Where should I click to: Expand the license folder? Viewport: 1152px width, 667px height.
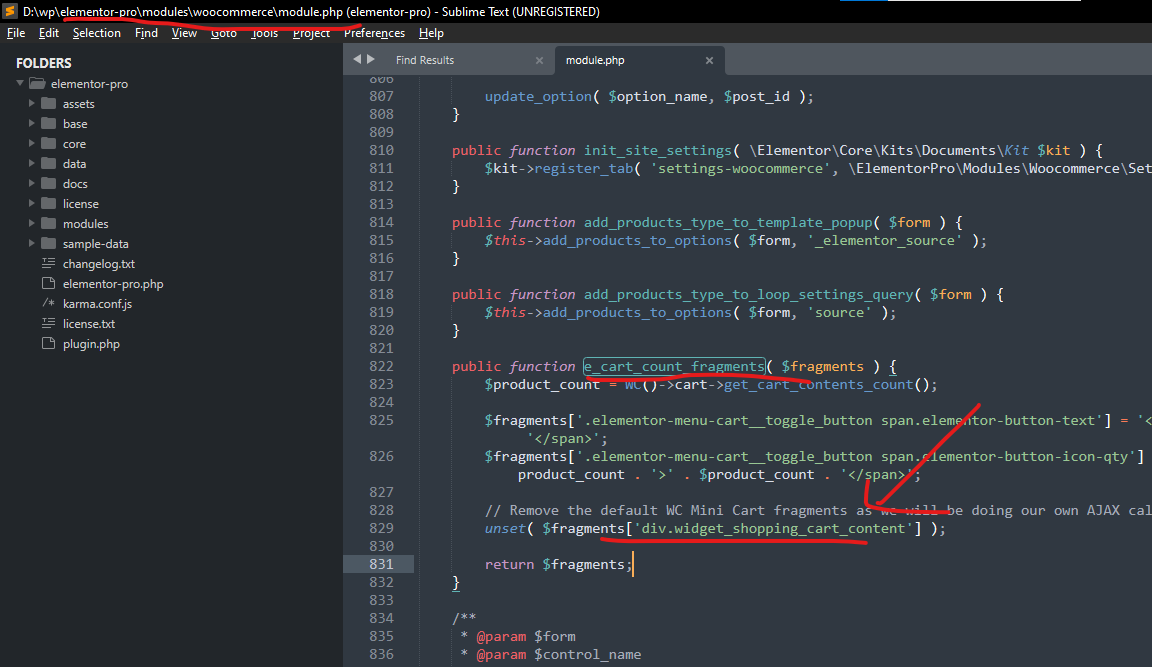click(x=32, y=203)
